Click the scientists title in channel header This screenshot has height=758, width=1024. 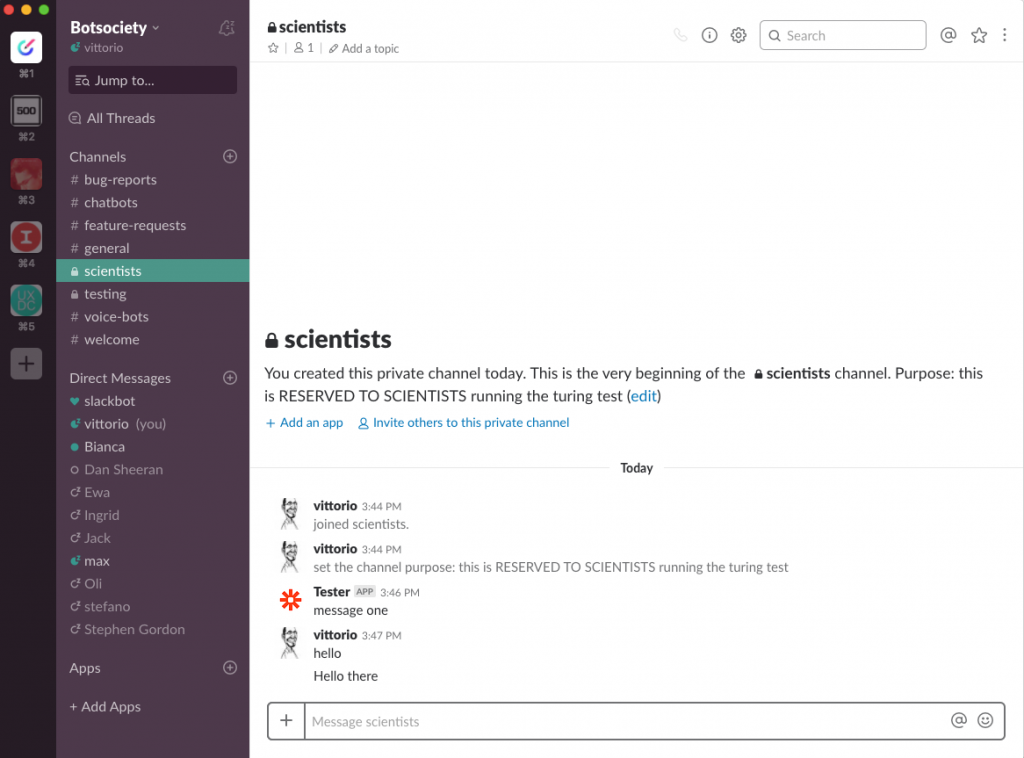point(306,27)
